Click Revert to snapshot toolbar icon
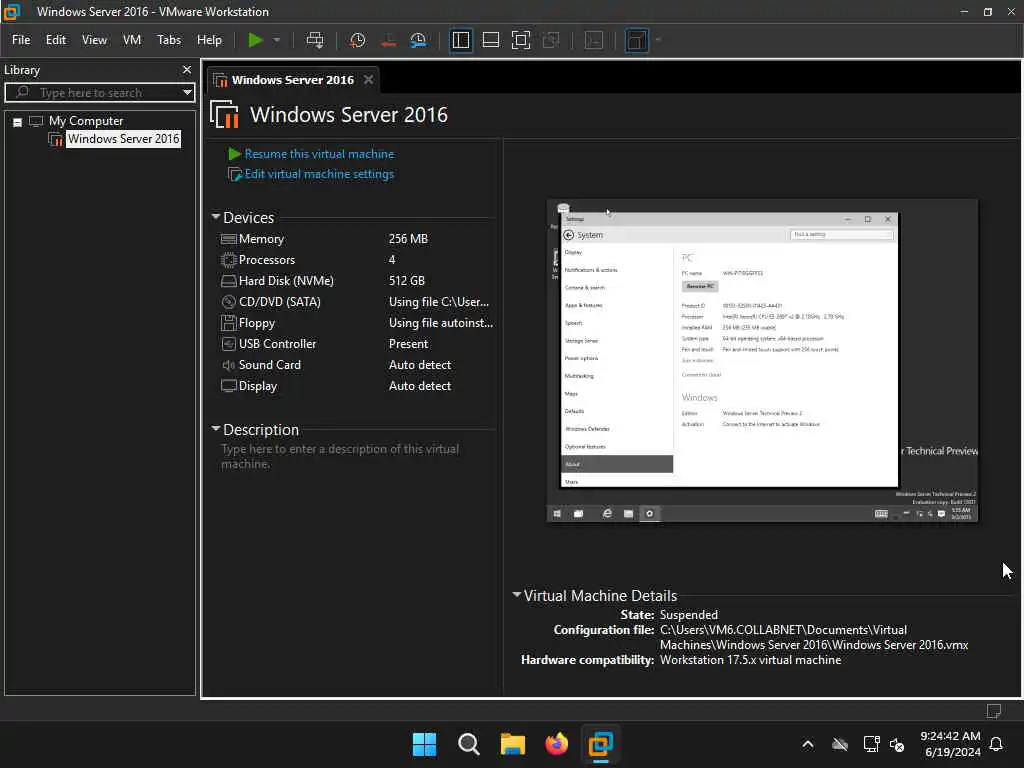1024x768 pixels. coord(388,40)
